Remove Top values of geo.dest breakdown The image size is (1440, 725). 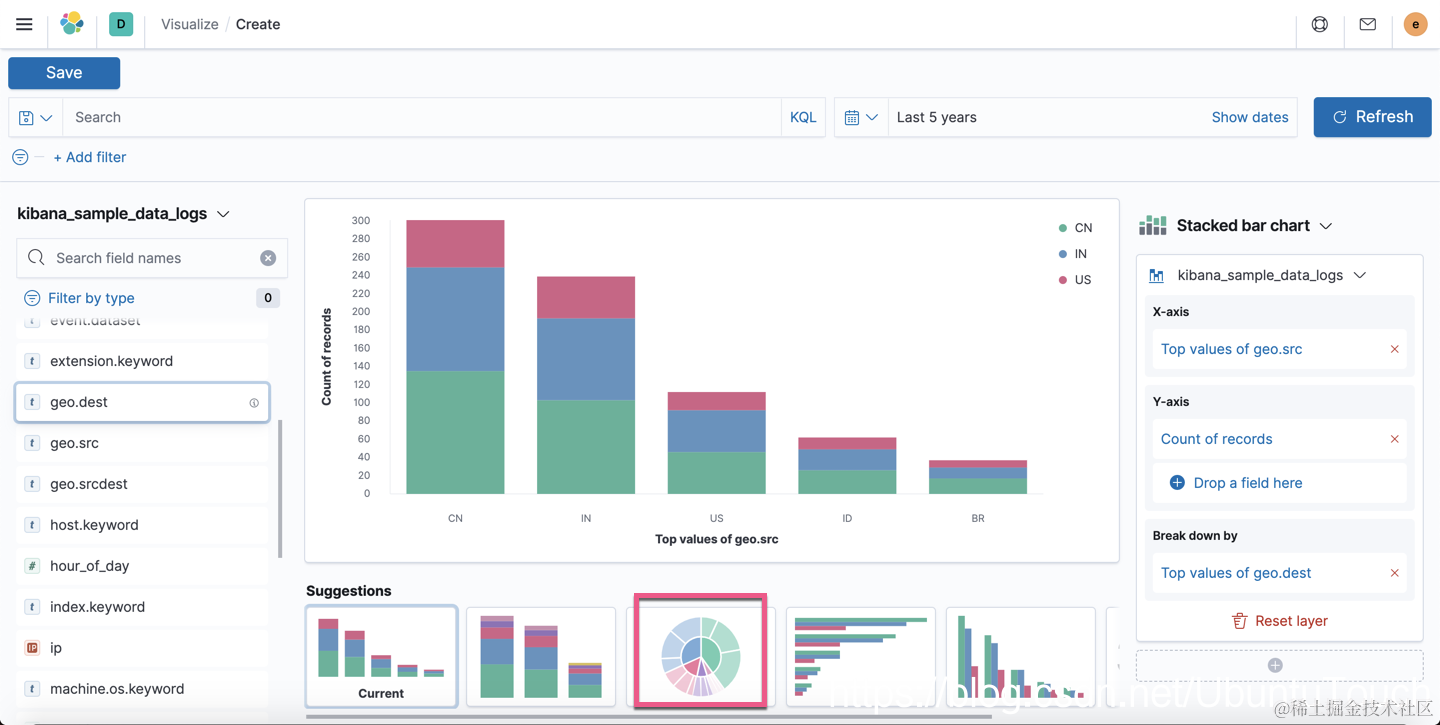coord(1394,573)
